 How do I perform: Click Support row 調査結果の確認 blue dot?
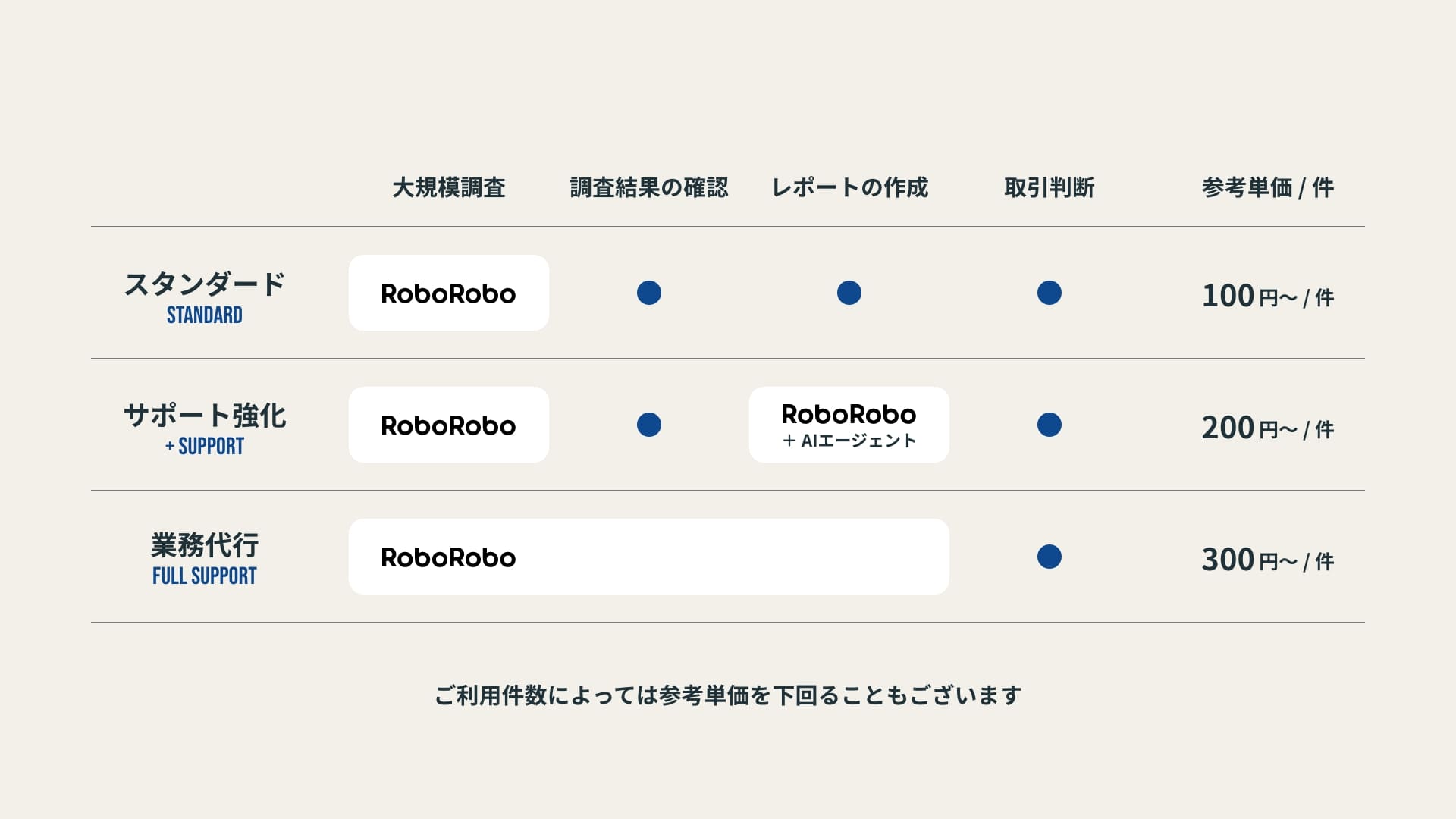[649, 425]
